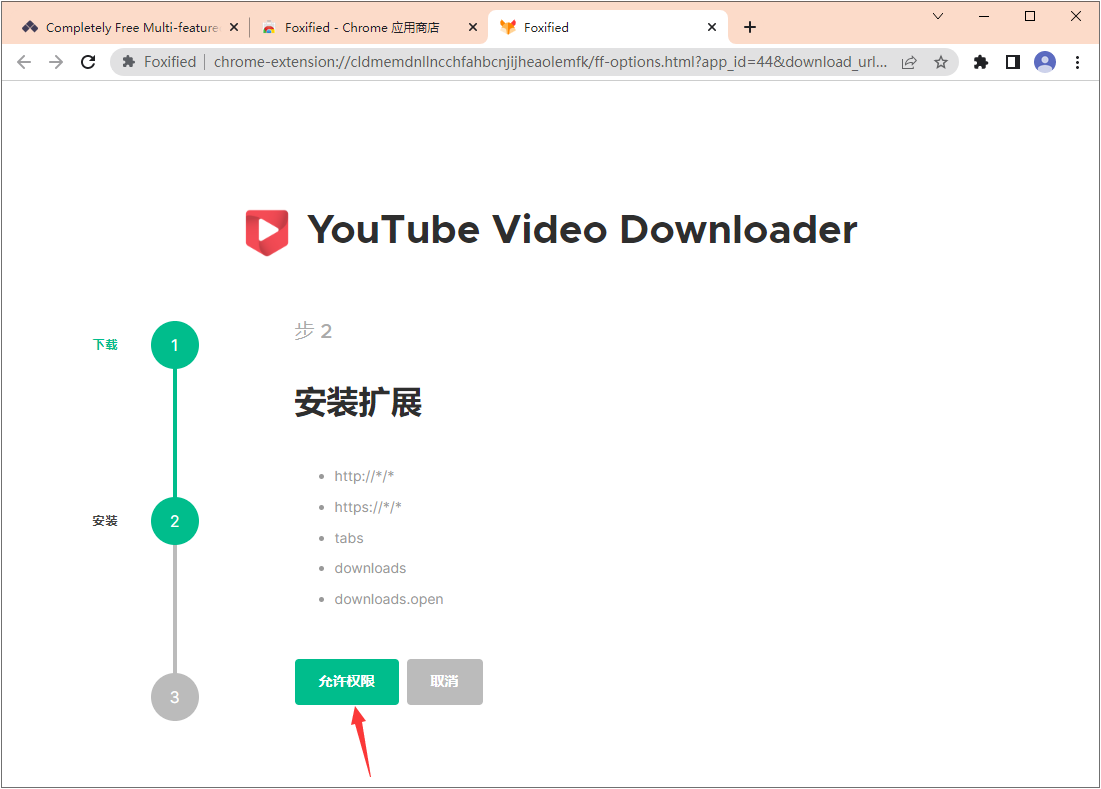
Task: Click the 步 2 step text
Action: click(313, 331)
